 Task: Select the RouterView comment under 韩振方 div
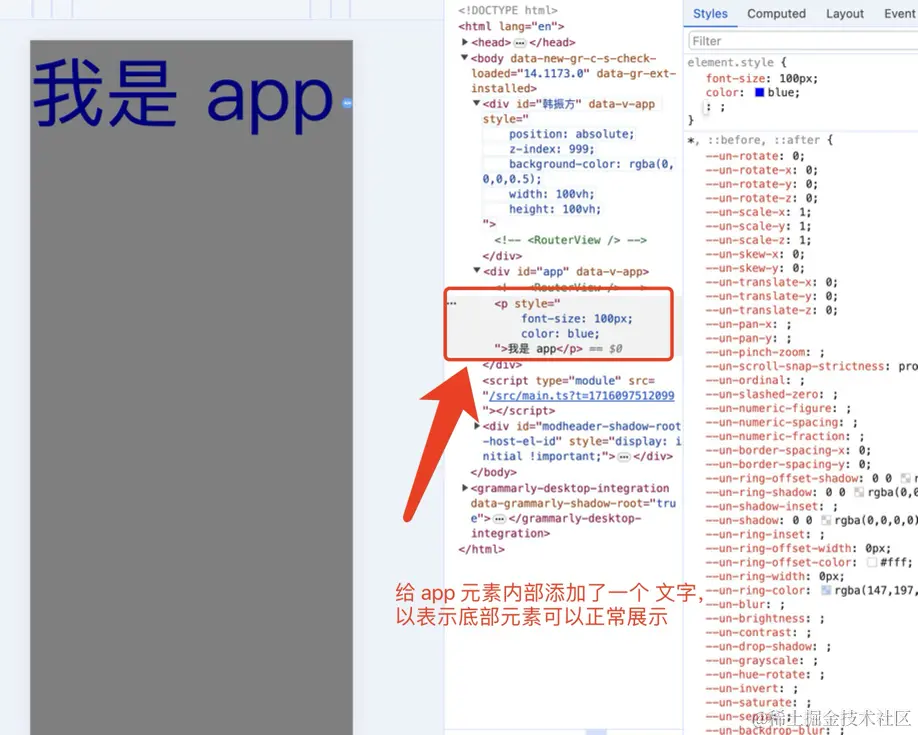point(570,240)
